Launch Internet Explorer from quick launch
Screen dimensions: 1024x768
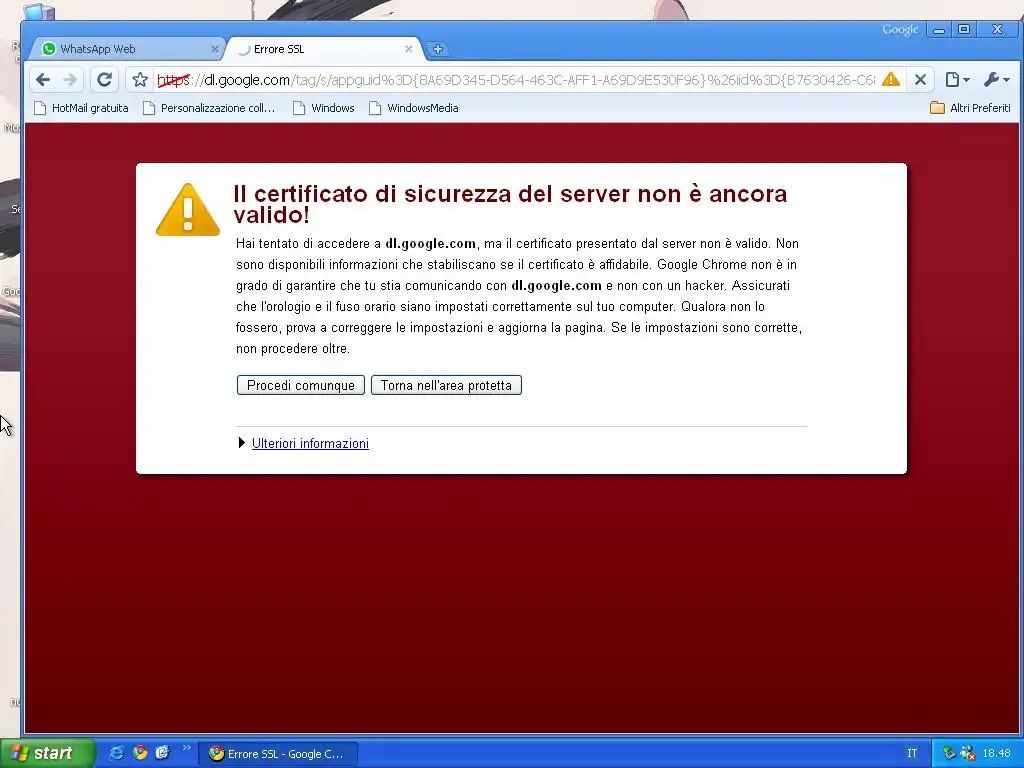click(116, 753)
